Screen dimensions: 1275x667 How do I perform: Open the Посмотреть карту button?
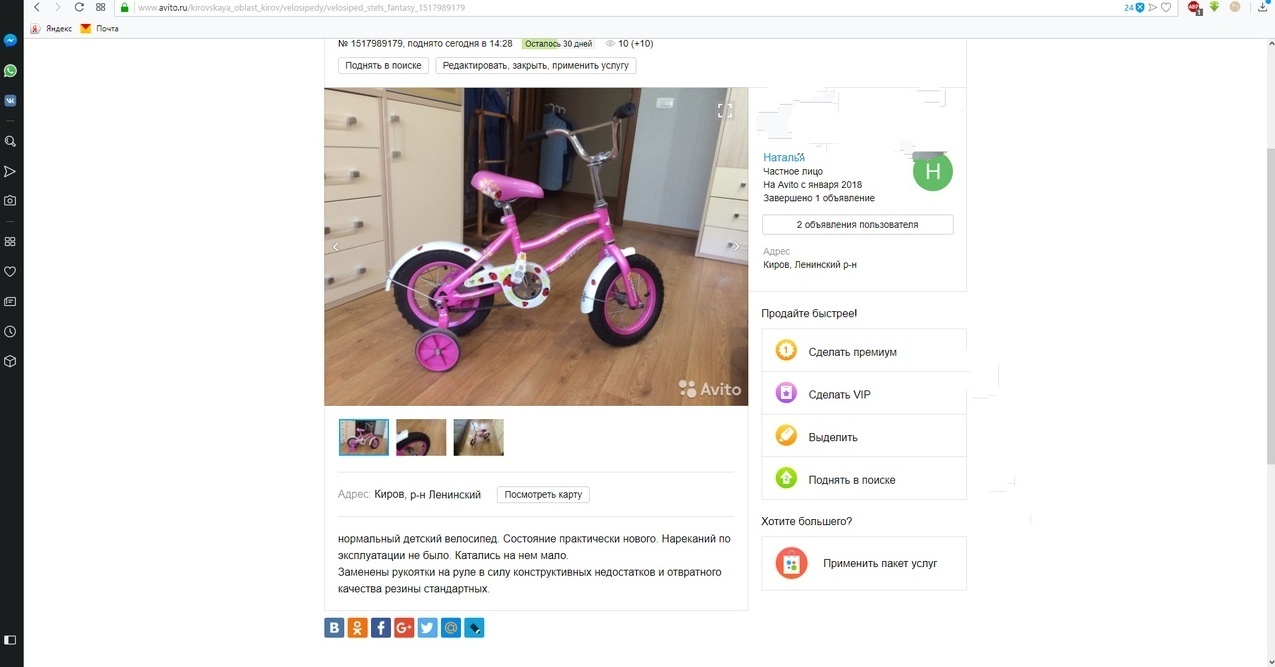543,495
